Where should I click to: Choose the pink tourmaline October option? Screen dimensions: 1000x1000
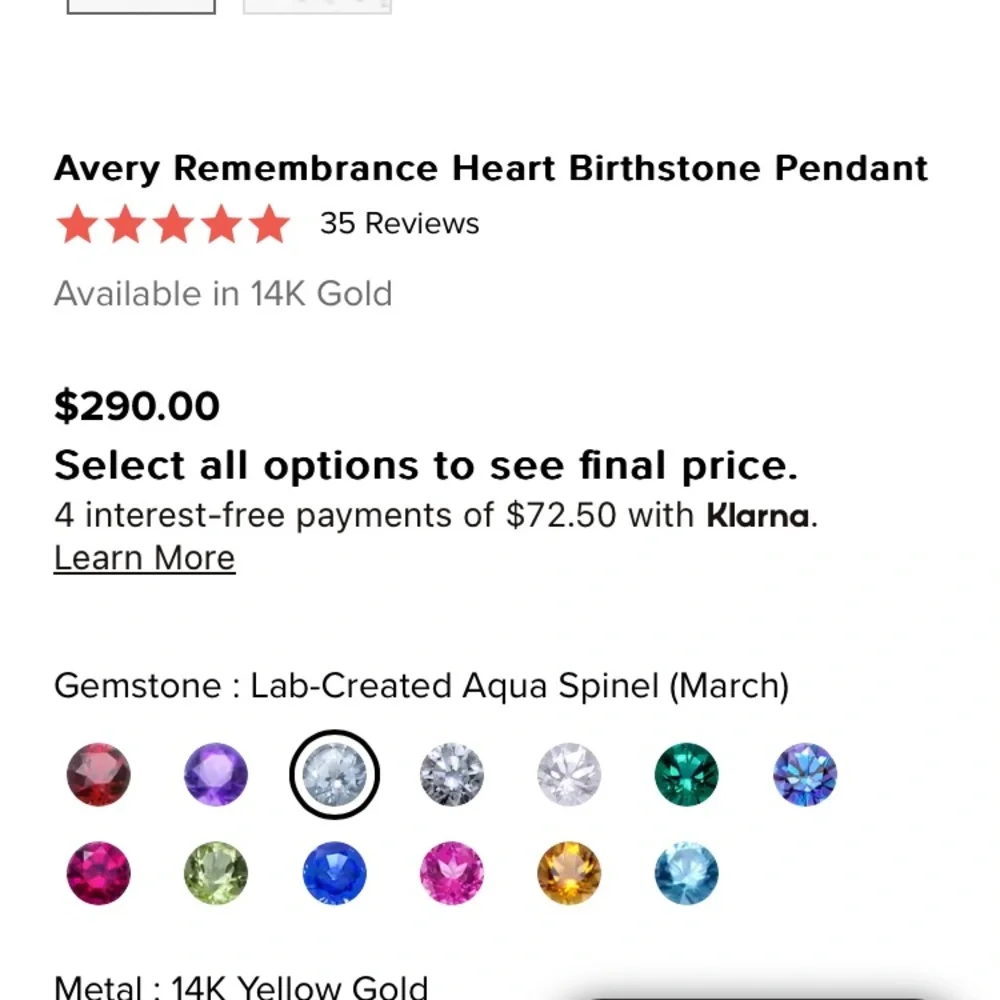[450, 873]
